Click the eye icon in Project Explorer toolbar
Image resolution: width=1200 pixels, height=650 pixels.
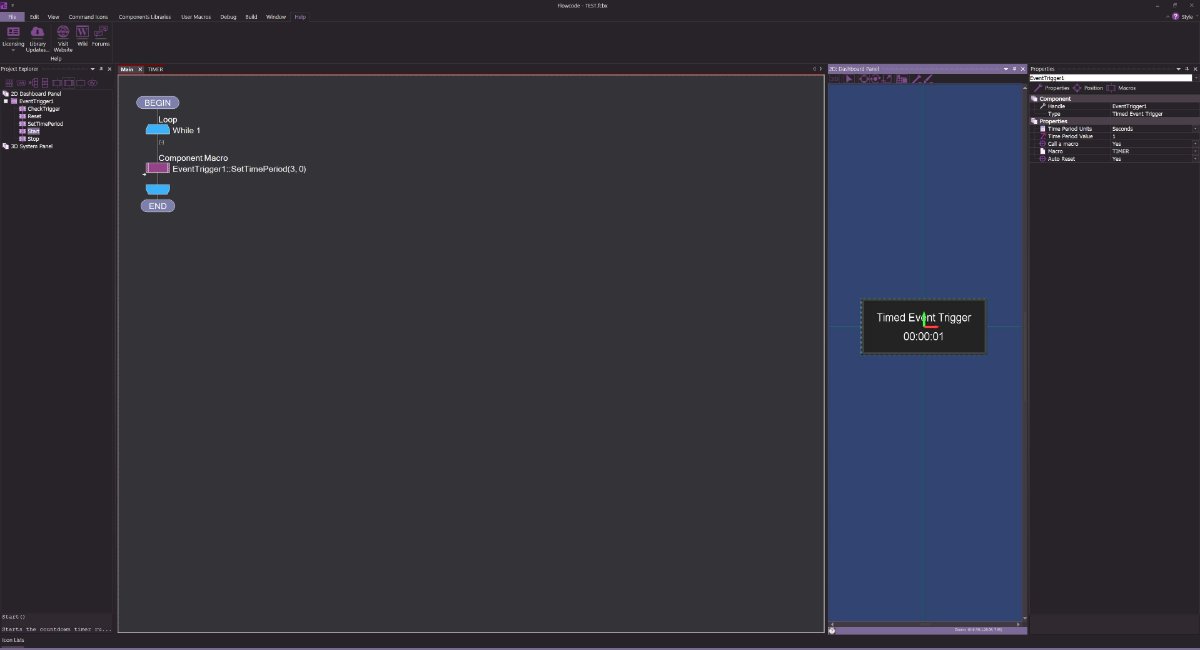click(x=92, y=83)
